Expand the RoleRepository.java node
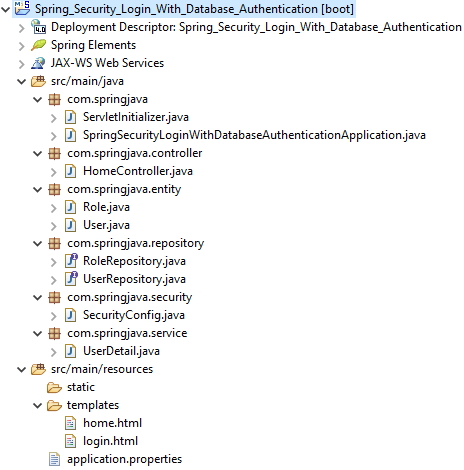The width and height of the screenshot is (464, 470). coord(54,262)
